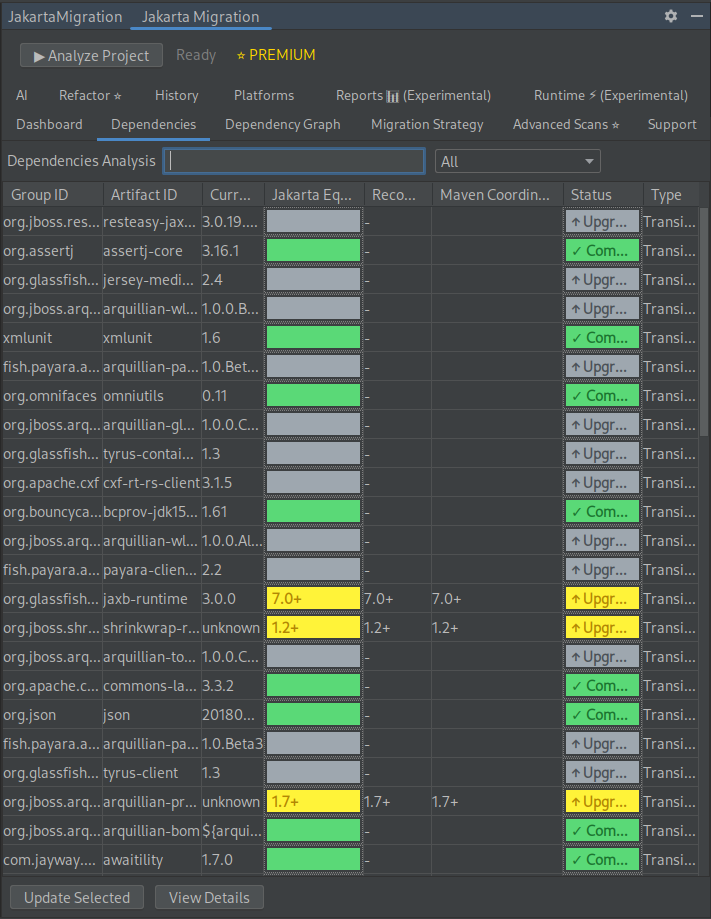Image resolution: width=711 pixels, height=919 pixels.
Task: Select the commons-la... artifact cell
Action: (152, 686)
